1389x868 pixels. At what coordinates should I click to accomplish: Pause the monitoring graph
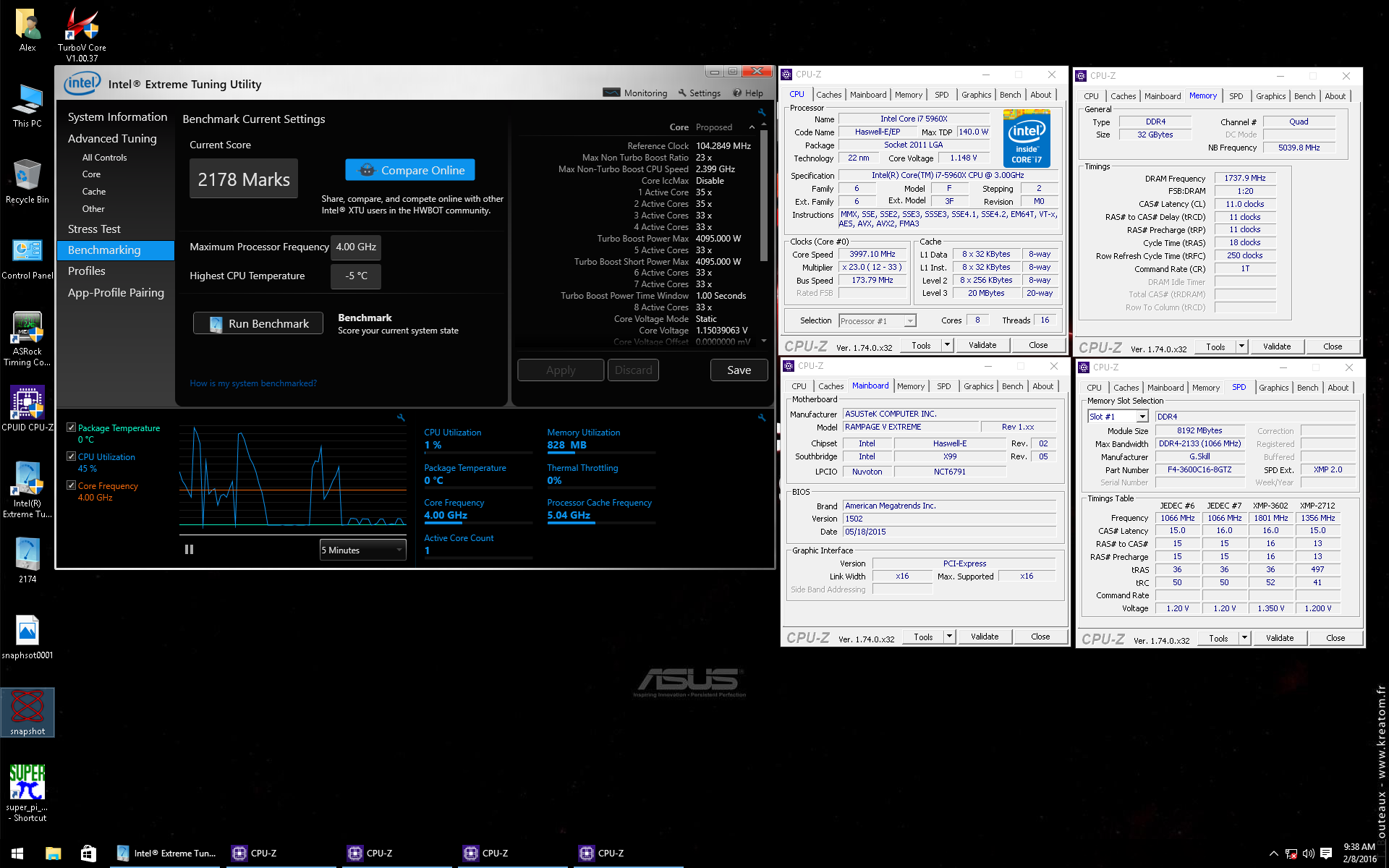(189, 550)
